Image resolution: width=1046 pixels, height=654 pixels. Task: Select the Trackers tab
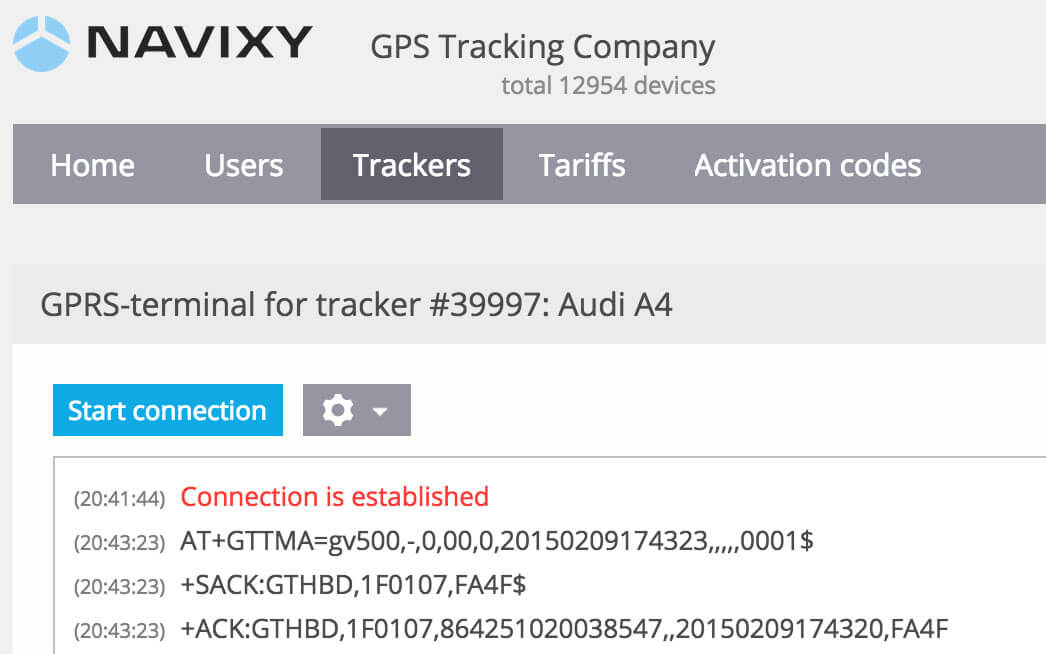pos(412,164)
